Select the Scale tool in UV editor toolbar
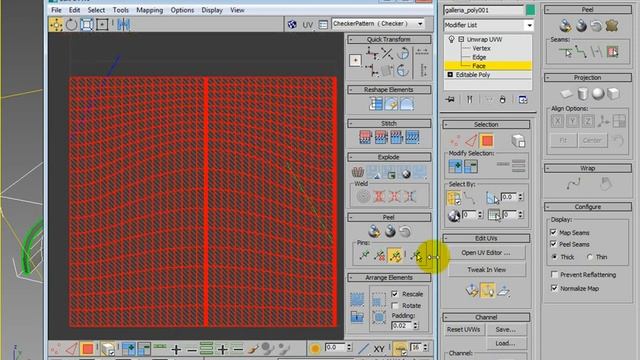 point(87,24)
